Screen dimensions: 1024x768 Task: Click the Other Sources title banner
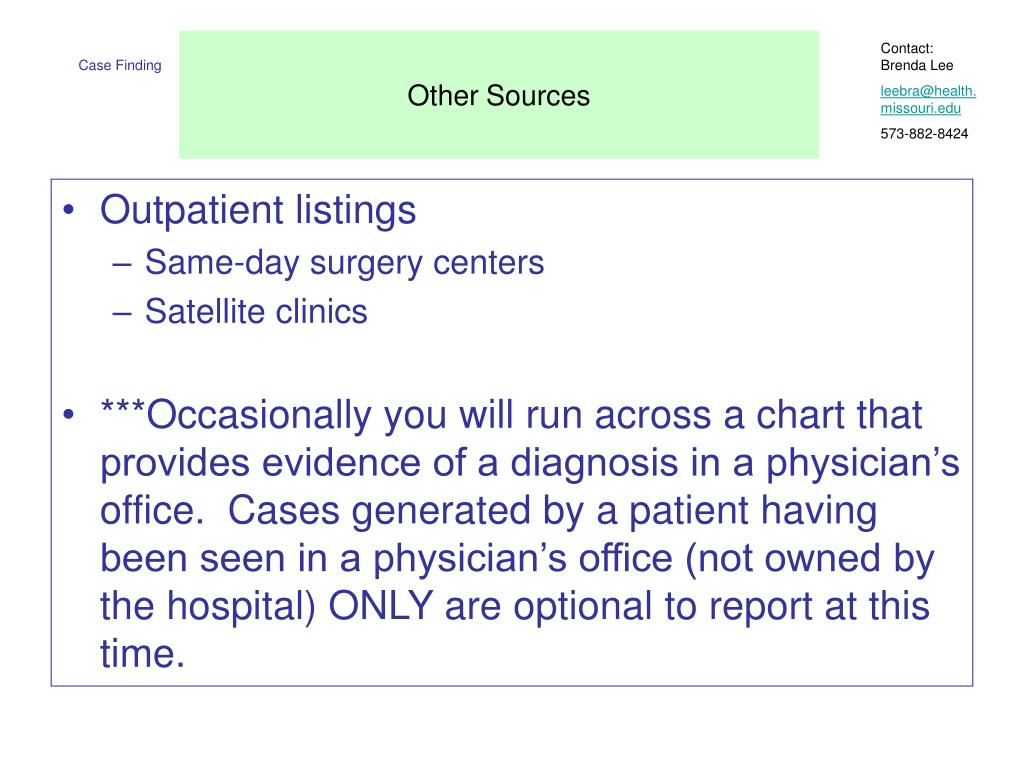[498, 95]
